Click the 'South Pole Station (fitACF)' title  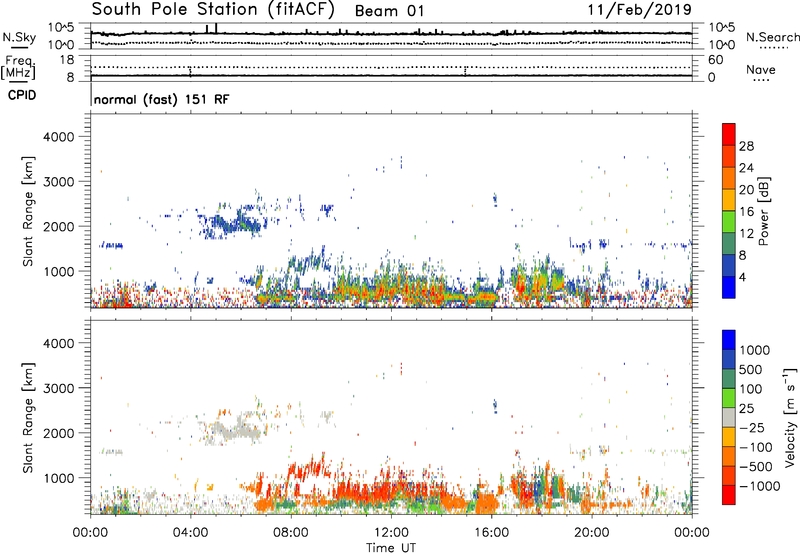tap(213, 10)
